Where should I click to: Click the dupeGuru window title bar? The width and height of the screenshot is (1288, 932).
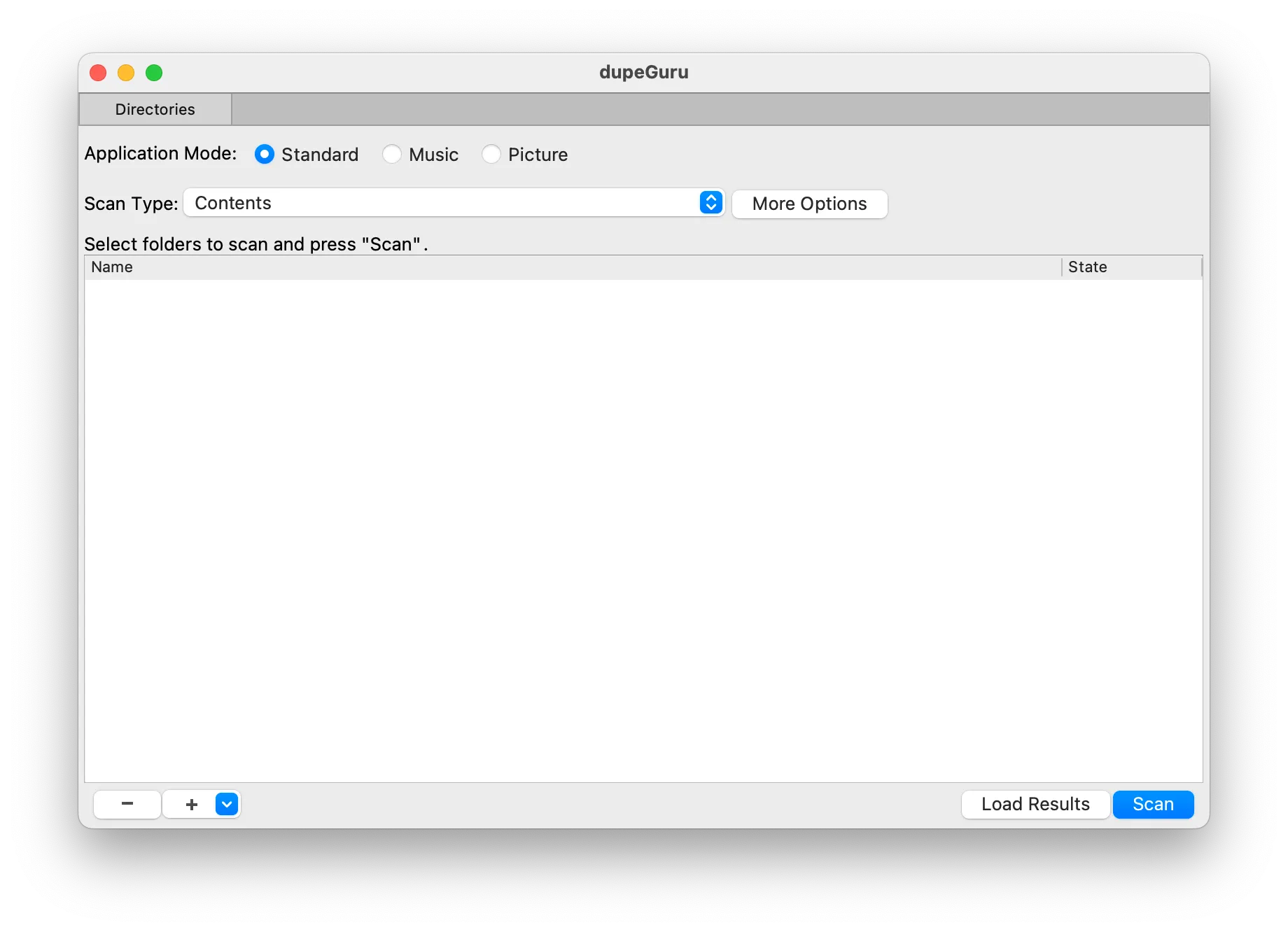(643, 72)
